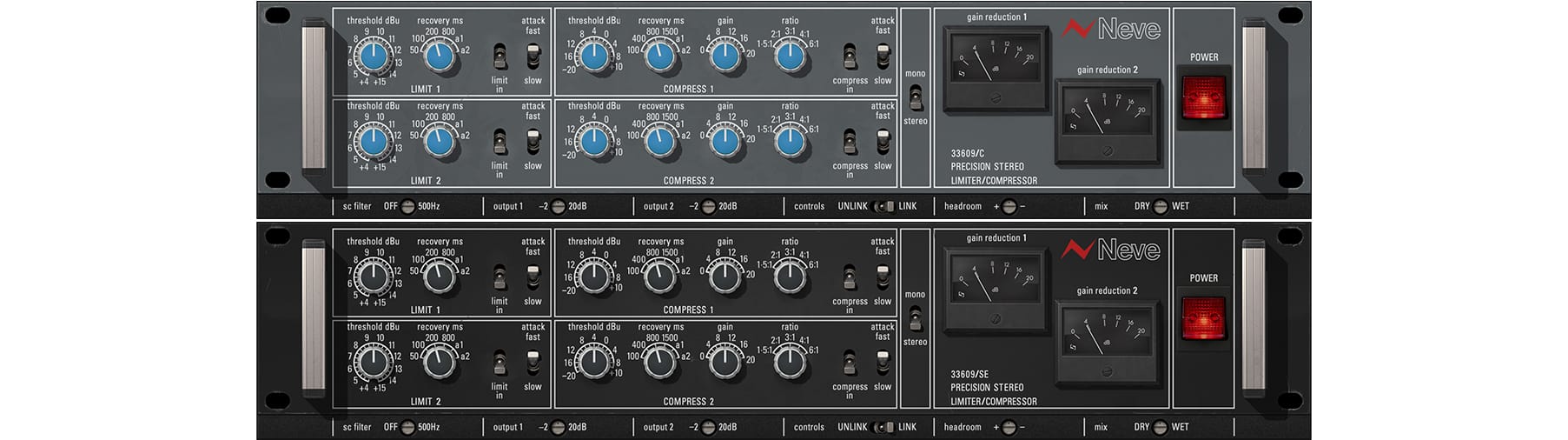Toggle the Compress 2 'compress in' switch on 33609/C
1568x440 pixels.
point(850,143)
